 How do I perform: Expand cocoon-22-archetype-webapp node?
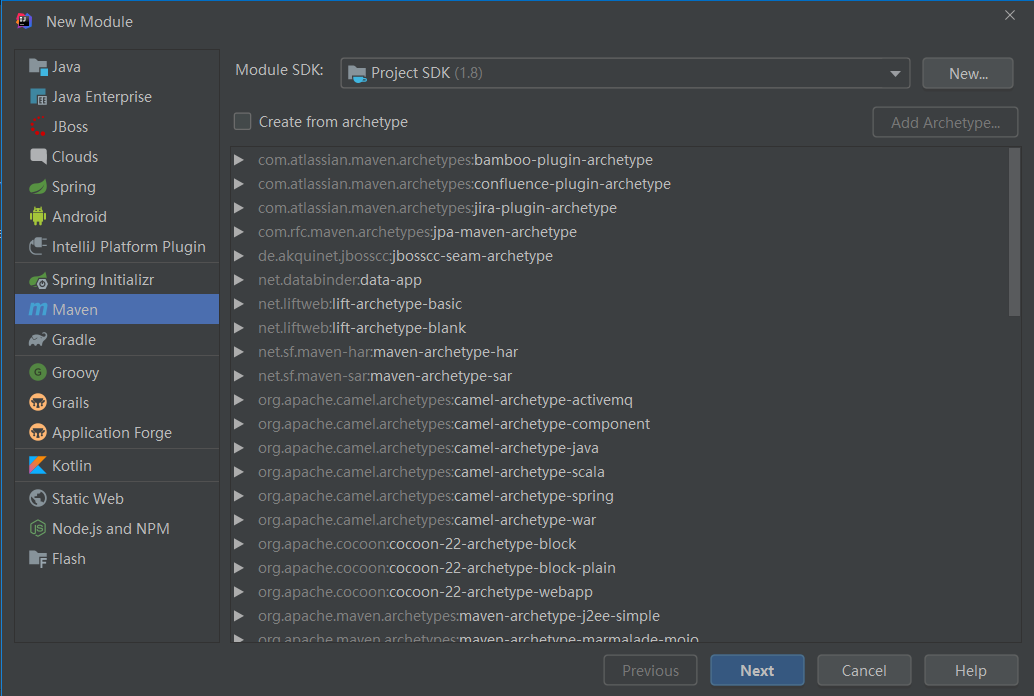(x=239, y=592)
